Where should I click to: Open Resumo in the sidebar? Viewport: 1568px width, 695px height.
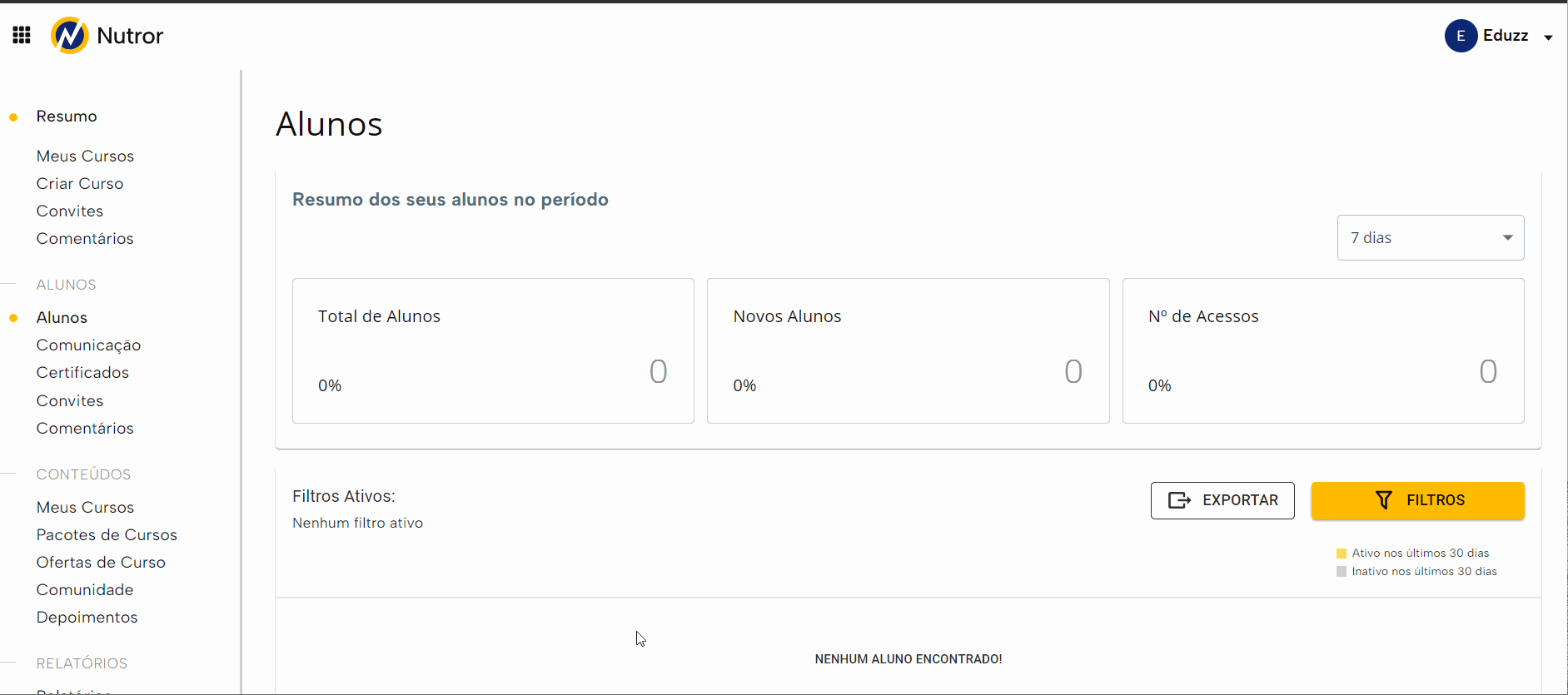click(67, 117)
